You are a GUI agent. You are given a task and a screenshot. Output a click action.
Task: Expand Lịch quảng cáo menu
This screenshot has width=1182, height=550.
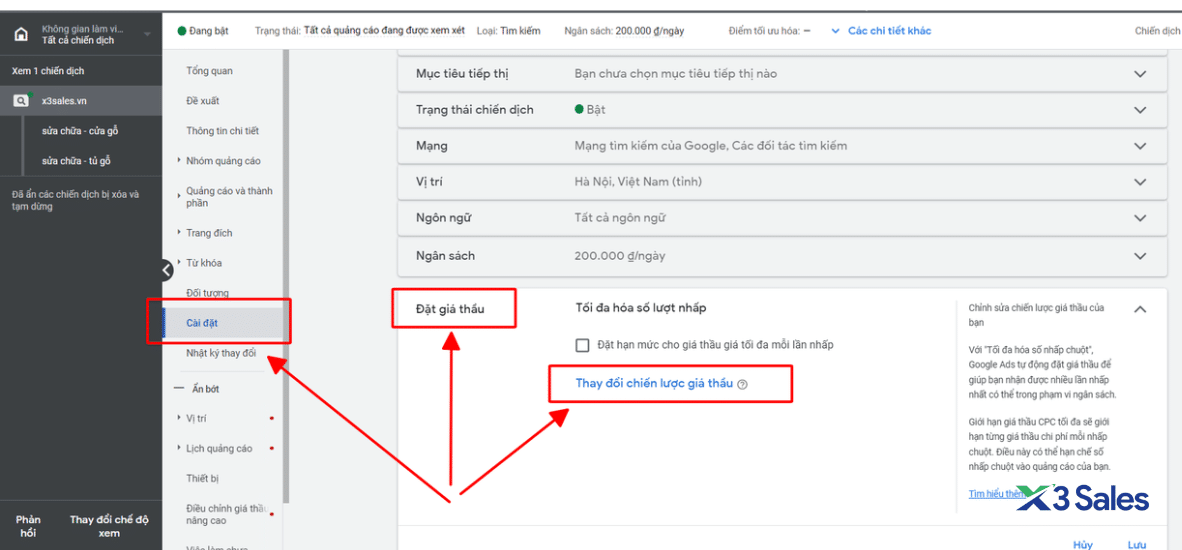pyautogui.click(x=219, y=448)
